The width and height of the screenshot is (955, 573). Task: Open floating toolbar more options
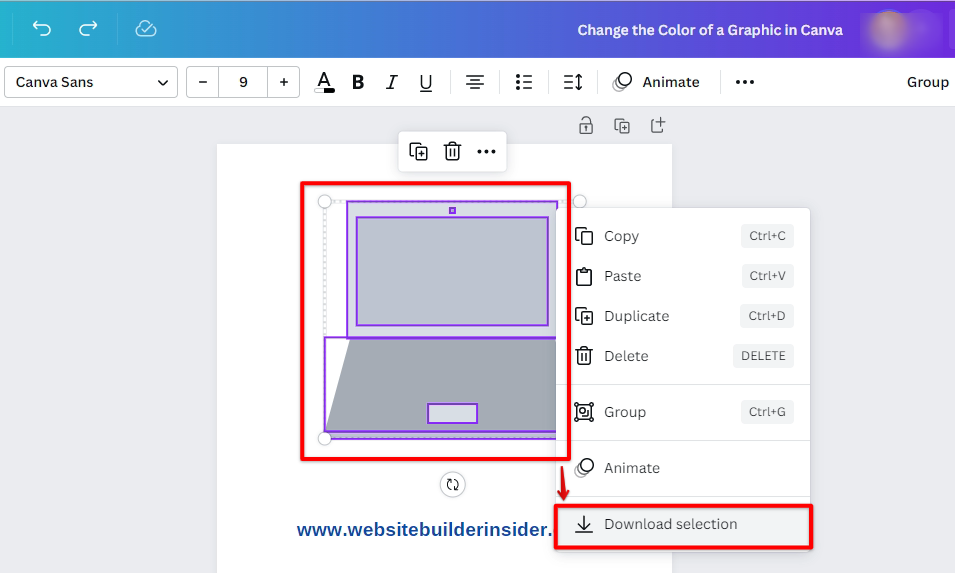click(486, 152)
